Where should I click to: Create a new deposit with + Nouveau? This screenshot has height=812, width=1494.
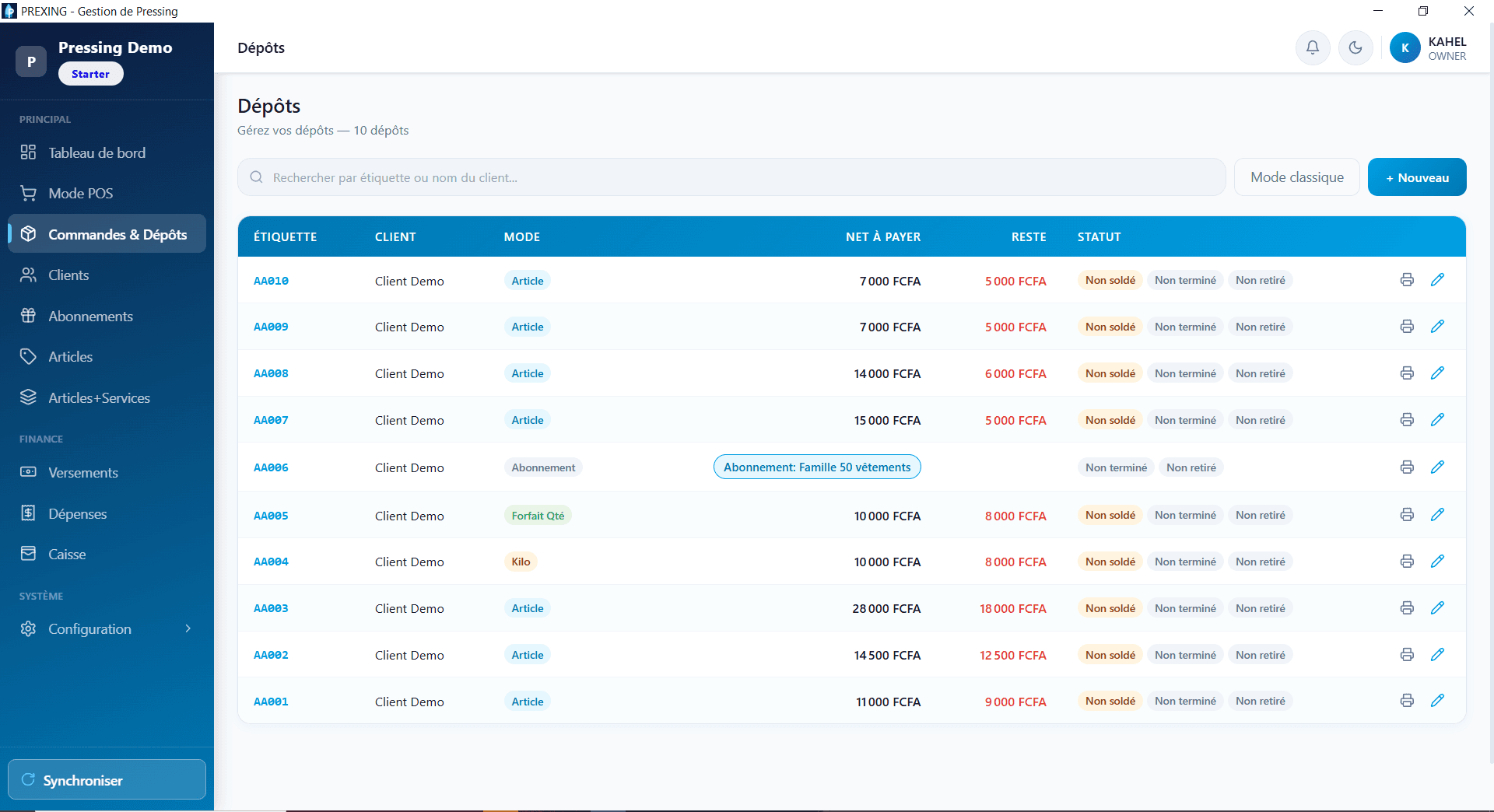[1417, 177]
